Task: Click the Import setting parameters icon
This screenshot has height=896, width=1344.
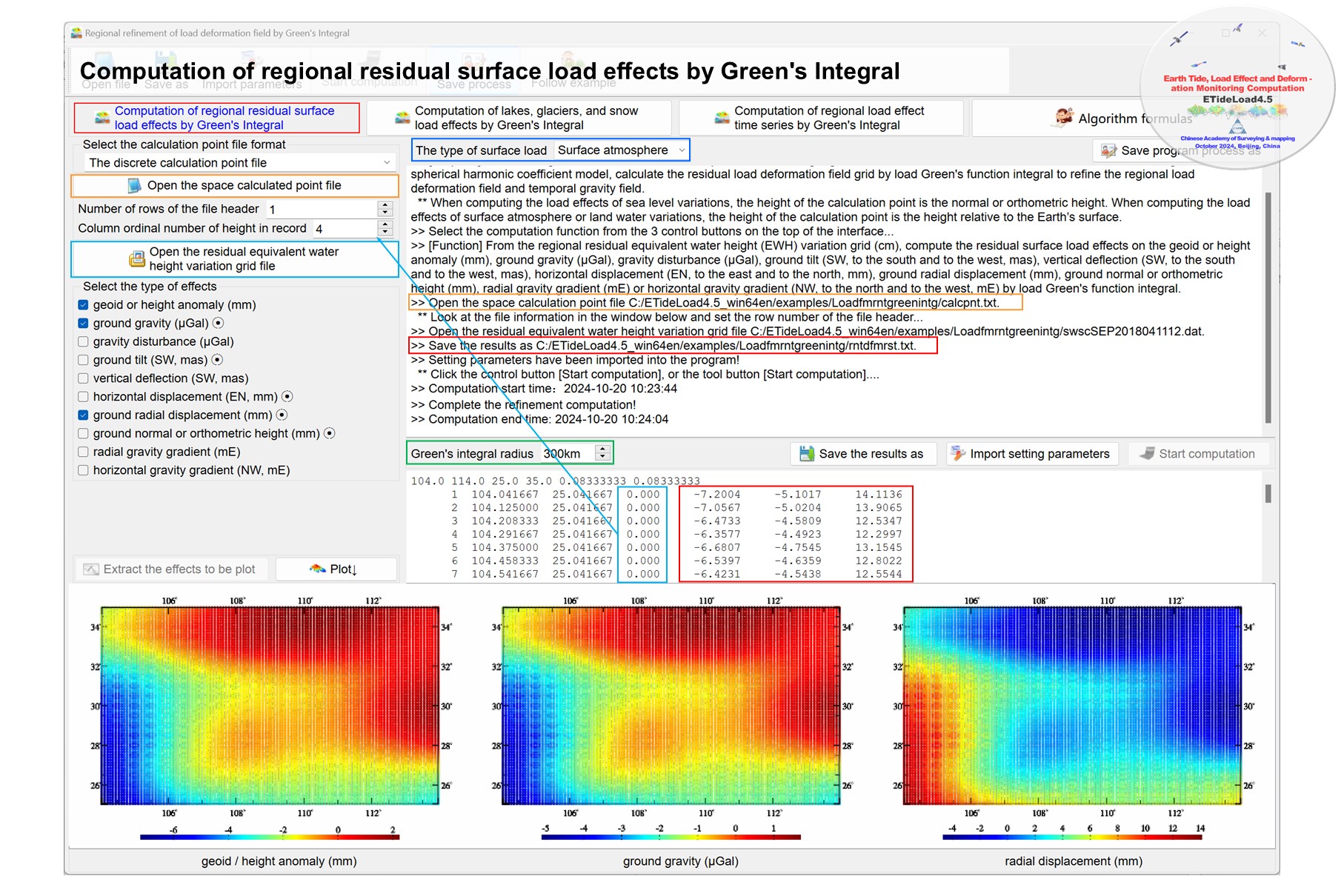Action: point(958,453)
